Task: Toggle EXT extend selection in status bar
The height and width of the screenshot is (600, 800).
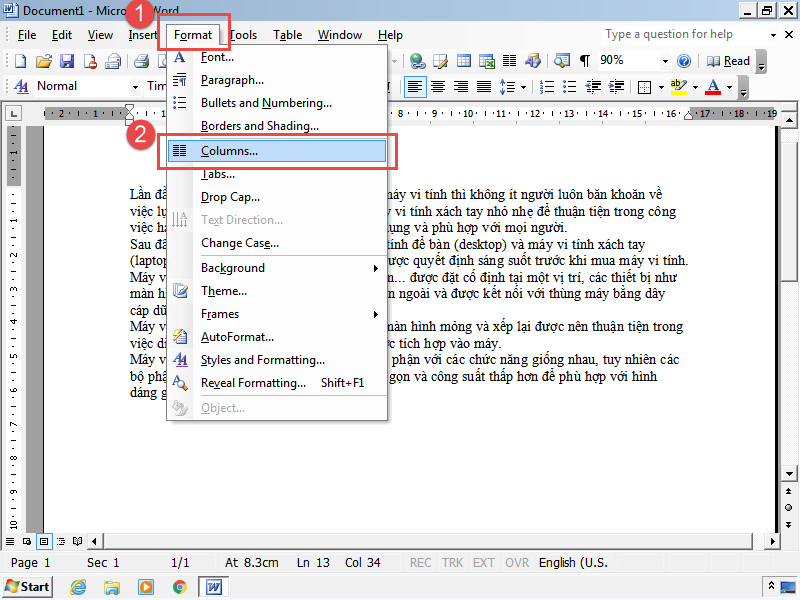Action: point(484,563)
